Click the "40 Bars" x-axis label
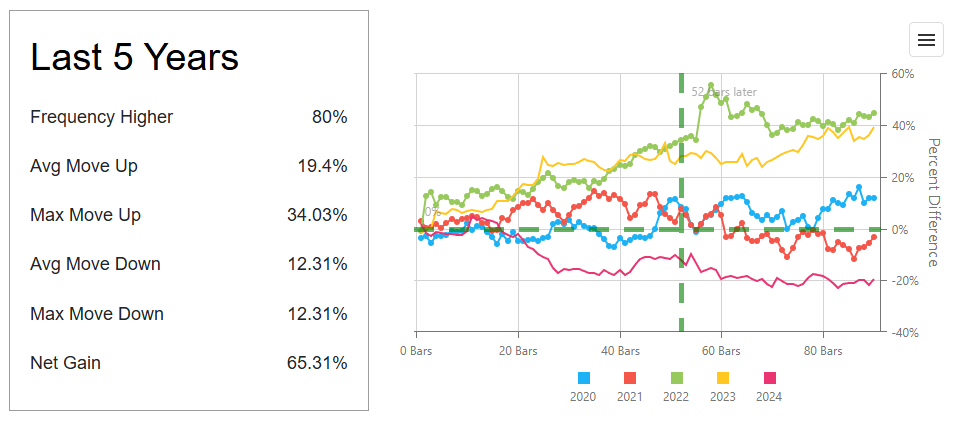Viewport: 958px width, 422px height. tap(620, 351)
